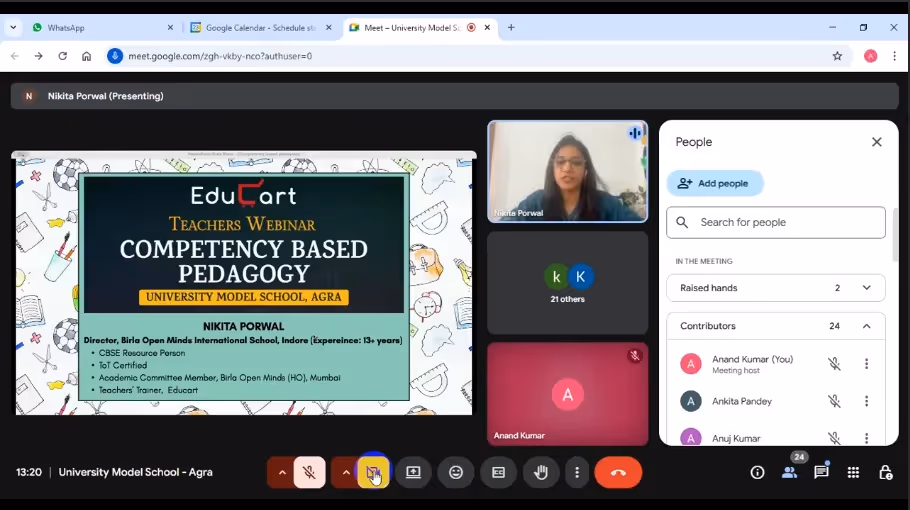Image resolution: width=910 pixels, height=510 pixels.
Task: Go forward in browser history
Action: [38, 56]
